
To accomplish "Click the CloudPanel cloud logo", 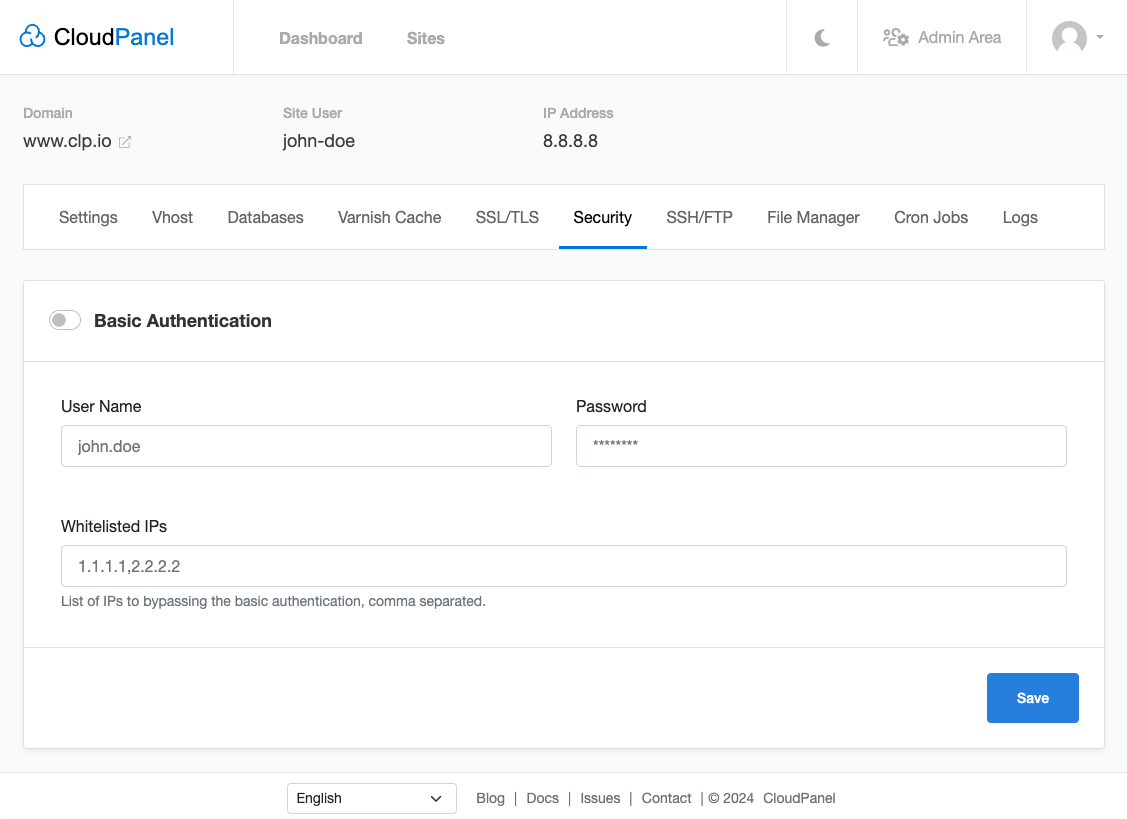I will pos(33,35).
